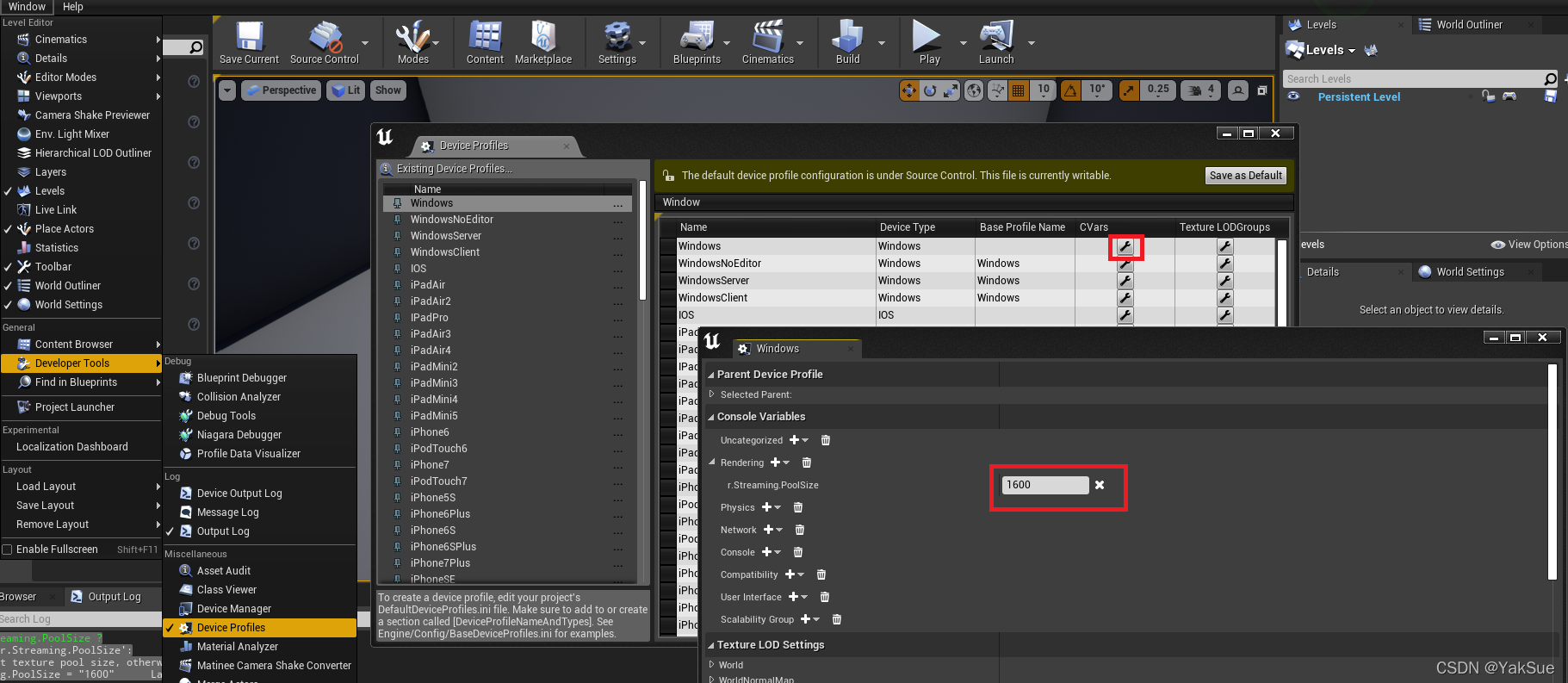The image size is (1568, 683).
Task: Collapse the Console Variables section
Action: coord(711,417)
